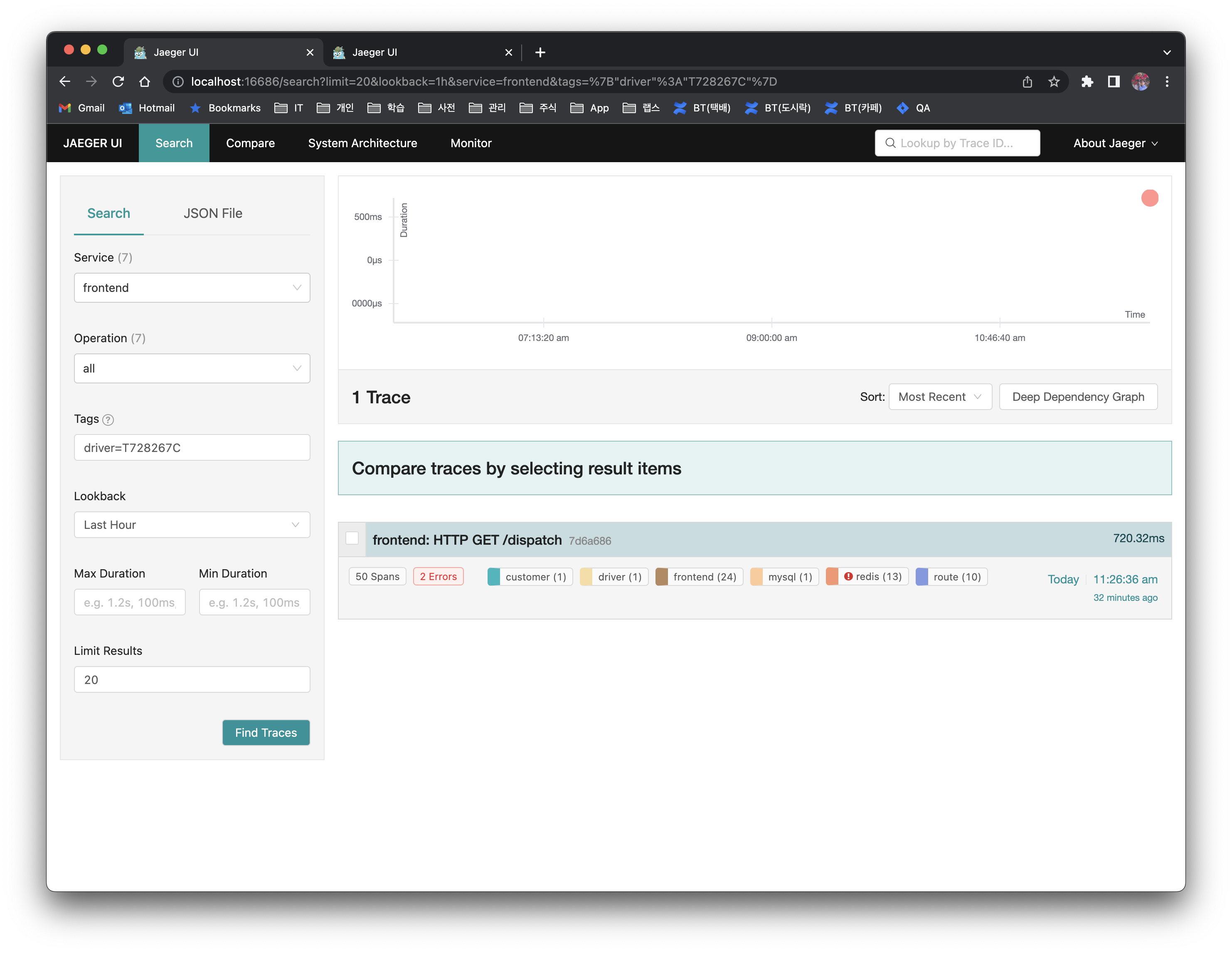This screenshot has width=1232, height=953.
Task: Click the Tags help question mark icon
Action: tap(108, 420)
